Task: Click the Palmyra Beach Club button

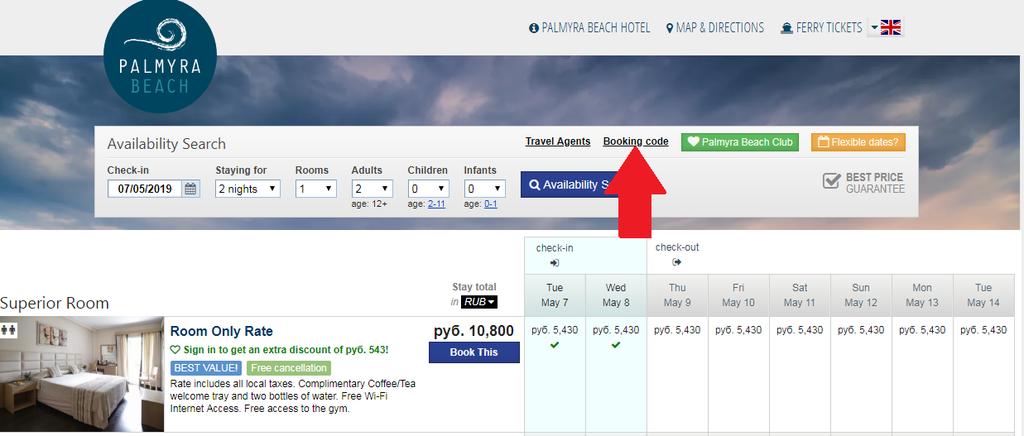Action: [x=739, y=142]
